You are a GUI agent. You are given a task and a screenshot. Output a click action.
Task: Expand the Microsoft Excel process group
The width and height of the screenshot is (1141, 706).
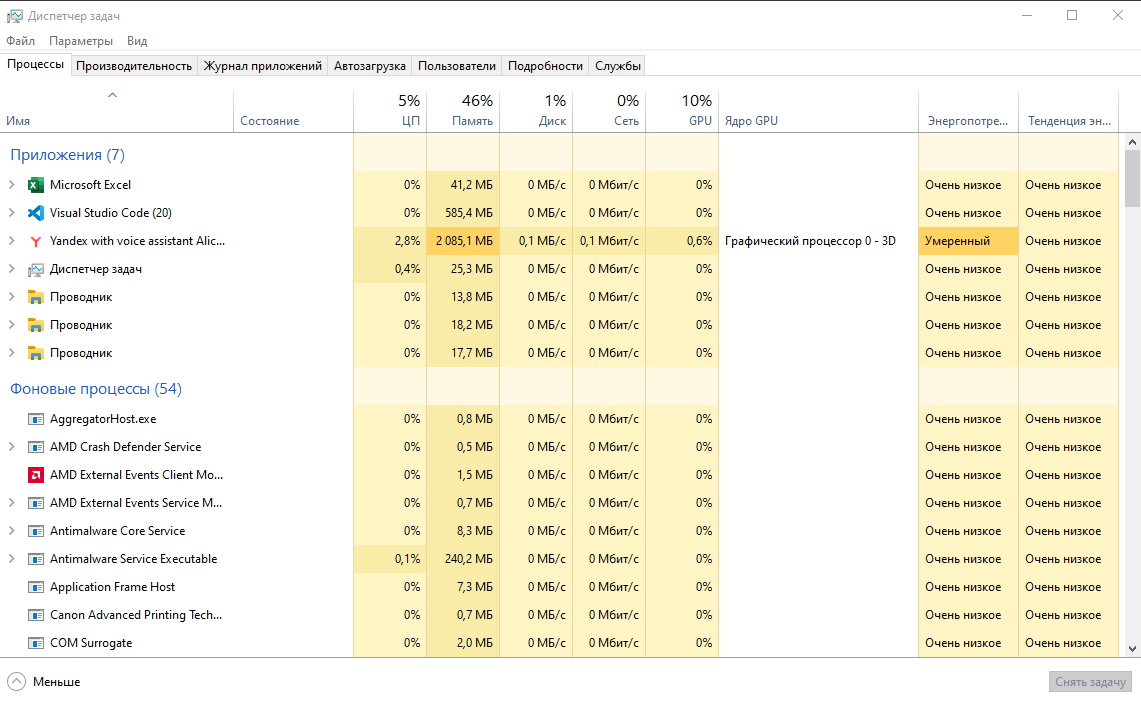[12, 185]
